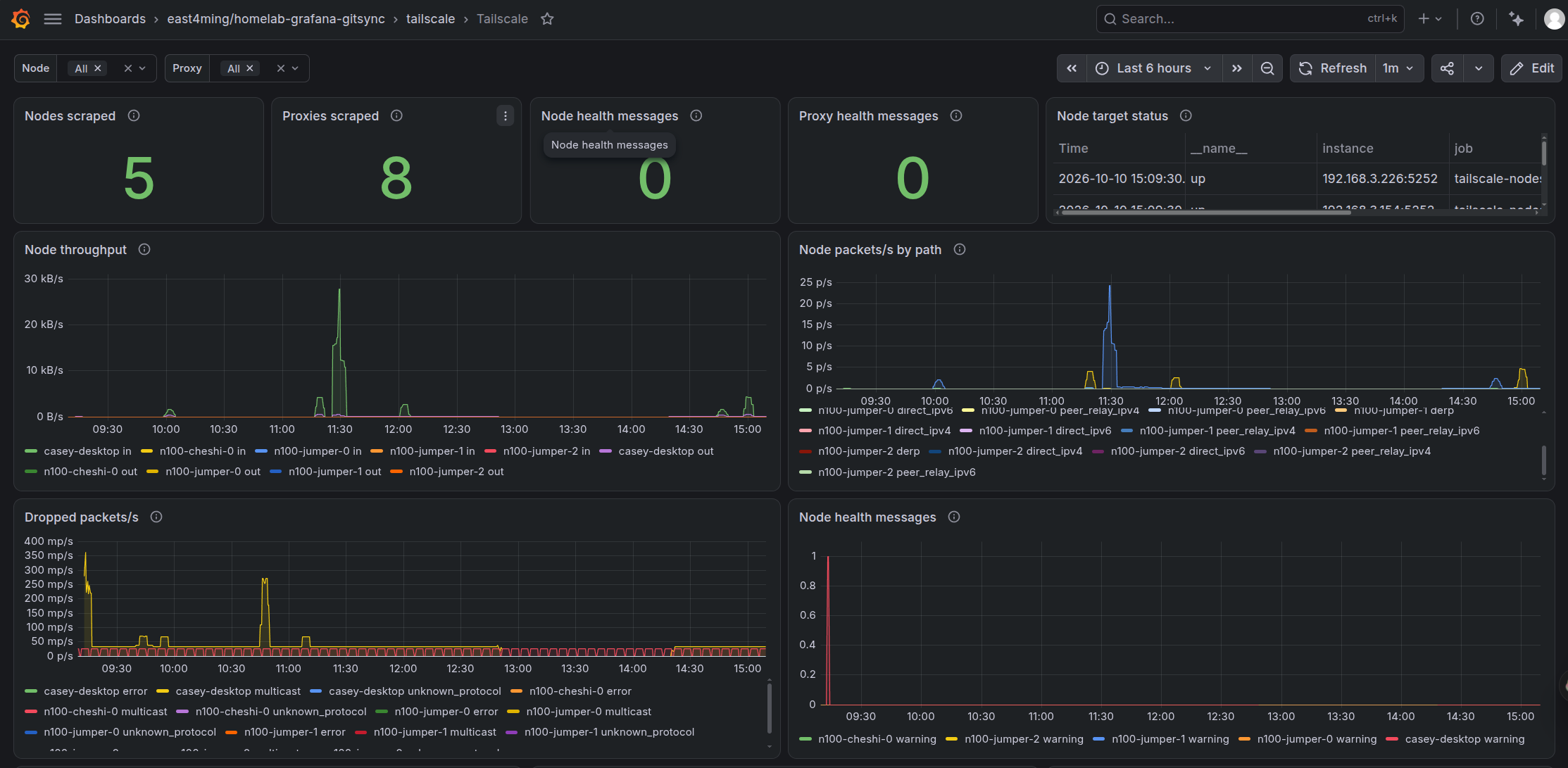1568x768 pixels.
Task: Star the Tailscale dashboard
Action: (x=547, y=19)
